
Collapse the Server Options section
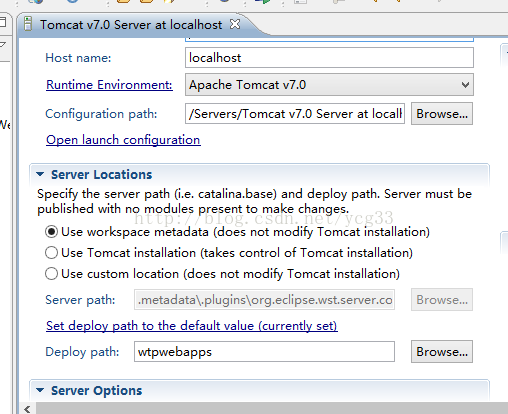pos(40,390)
